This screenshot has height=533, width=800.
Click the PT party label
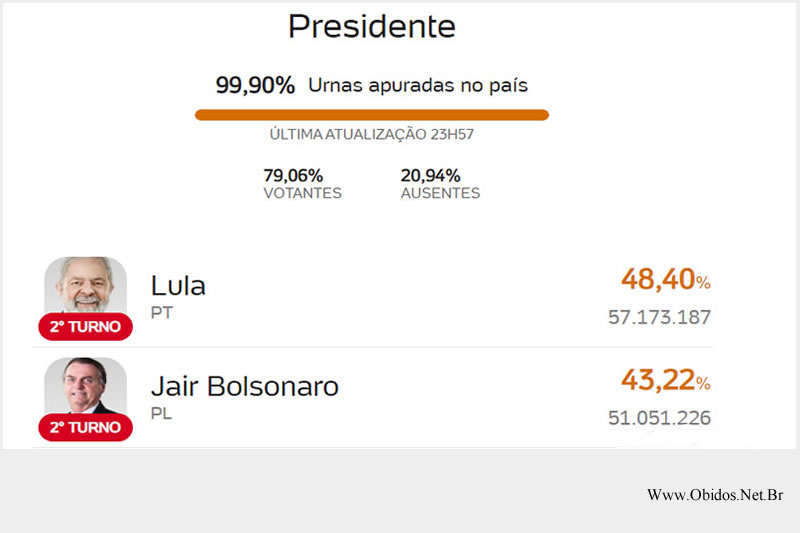point(162,313)
